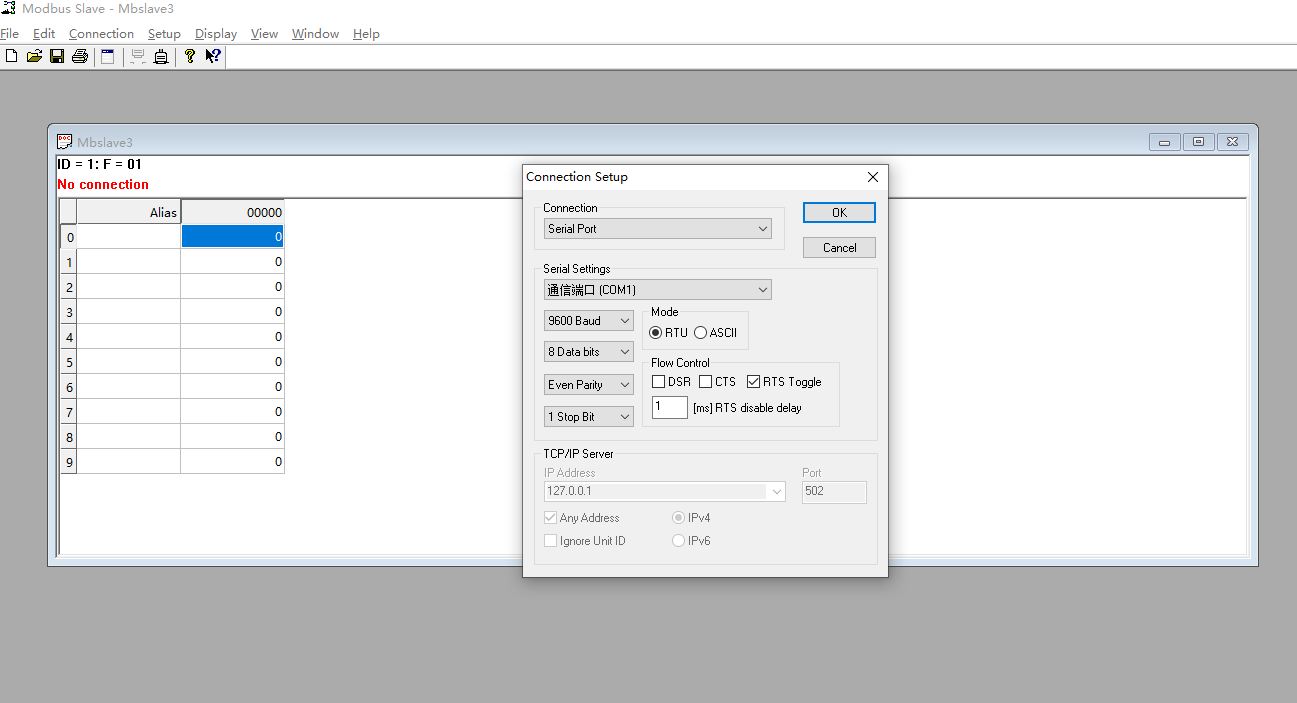Open the File menu

point(10,34)
